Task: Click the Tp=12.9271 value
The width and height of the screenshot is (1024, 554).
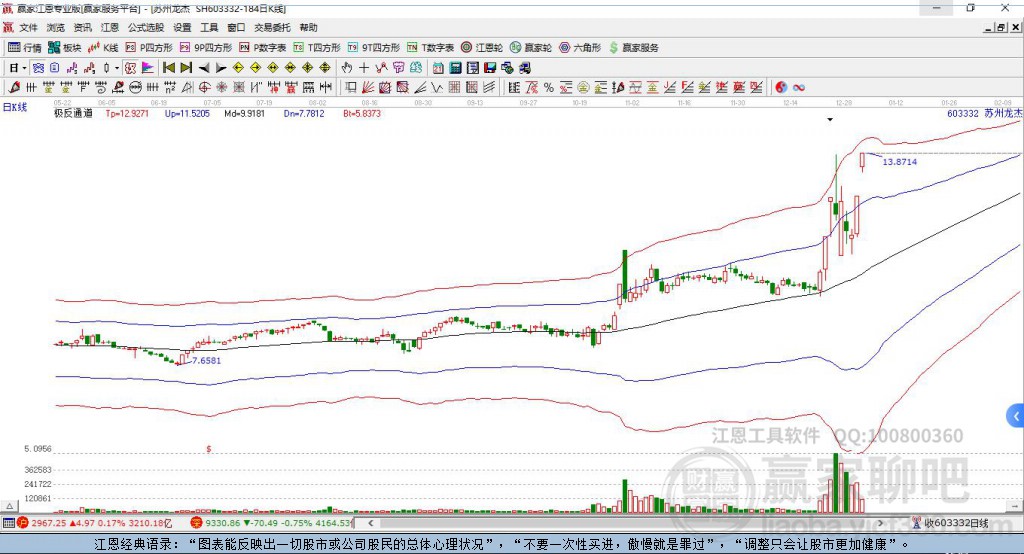Action: click(x=127, y=114)
